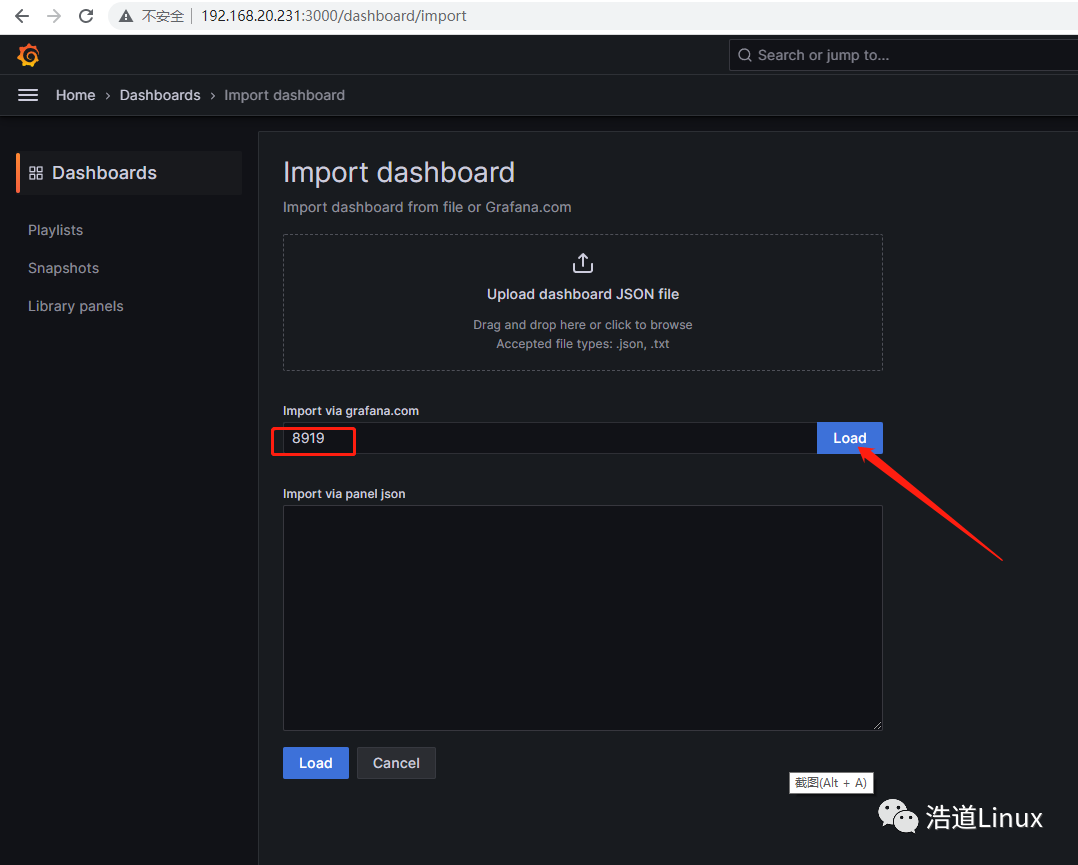This screenshot has height=865, width=1078.
Task: Click the Import dashboard breadcrumb
Action: click(x=285, y=95)
